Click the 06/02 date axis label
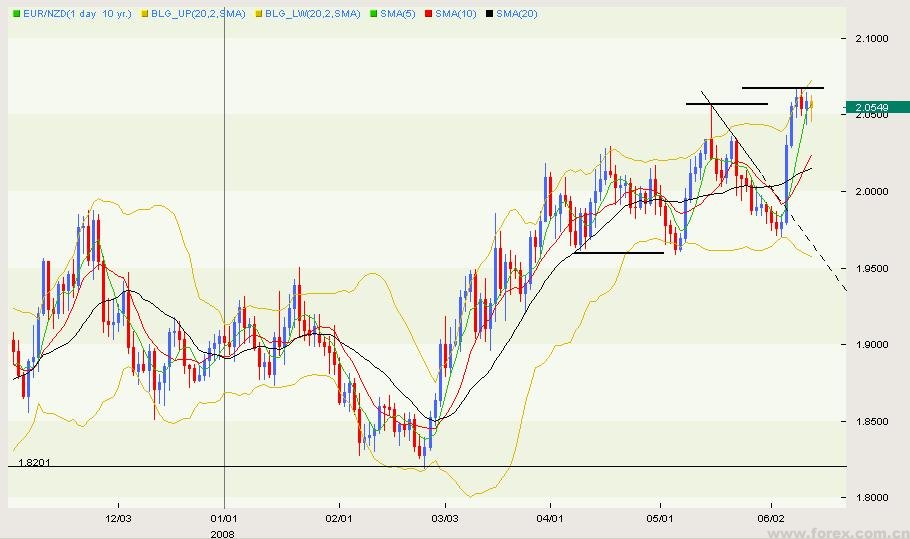This screenshot has height=539, width=910. pos(771,519)
